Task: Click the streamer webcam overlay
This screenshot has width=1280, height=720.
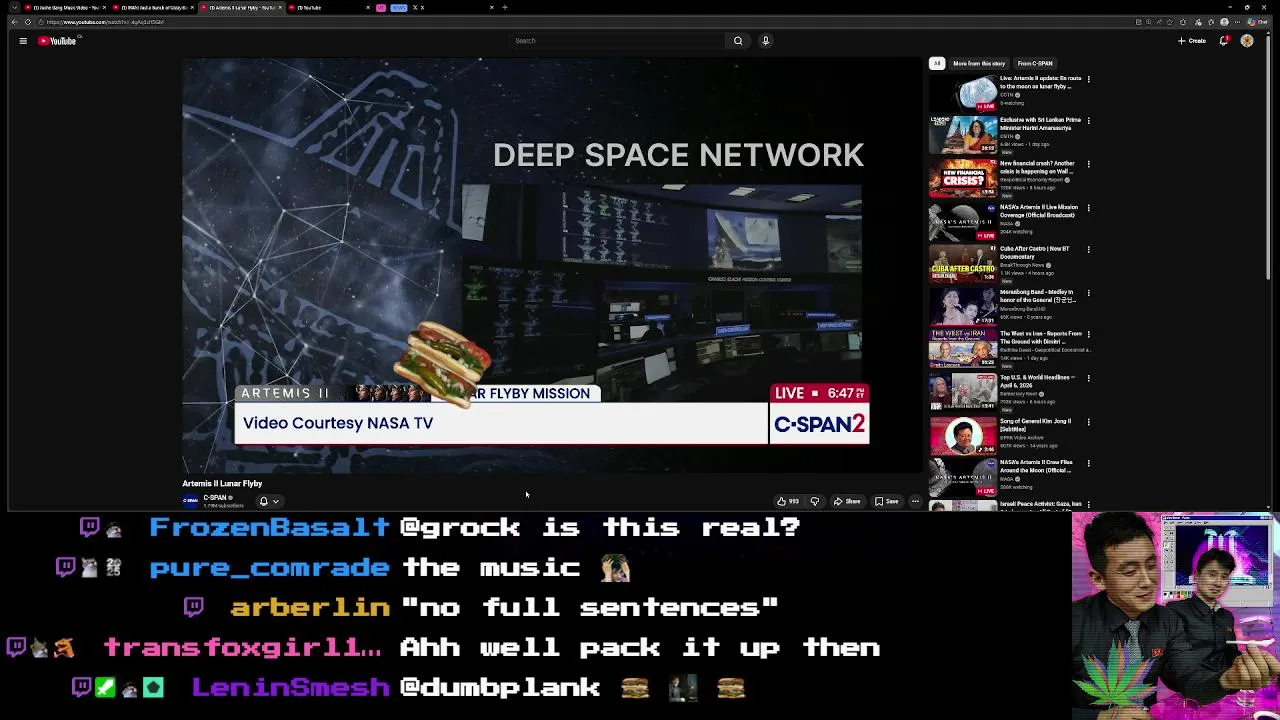Action: pos(1176,616)
